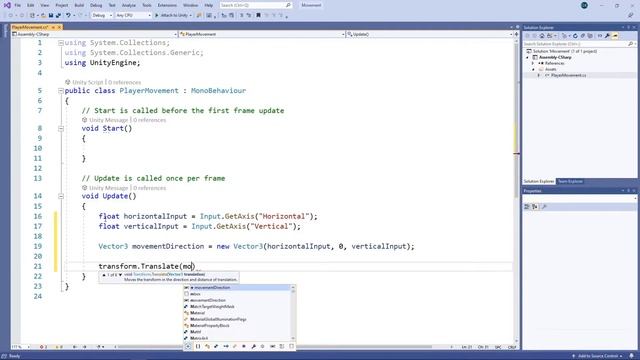640x360 pixels.
Task: Click the Visual Studio logo icon
Action: tap(7, 5)
